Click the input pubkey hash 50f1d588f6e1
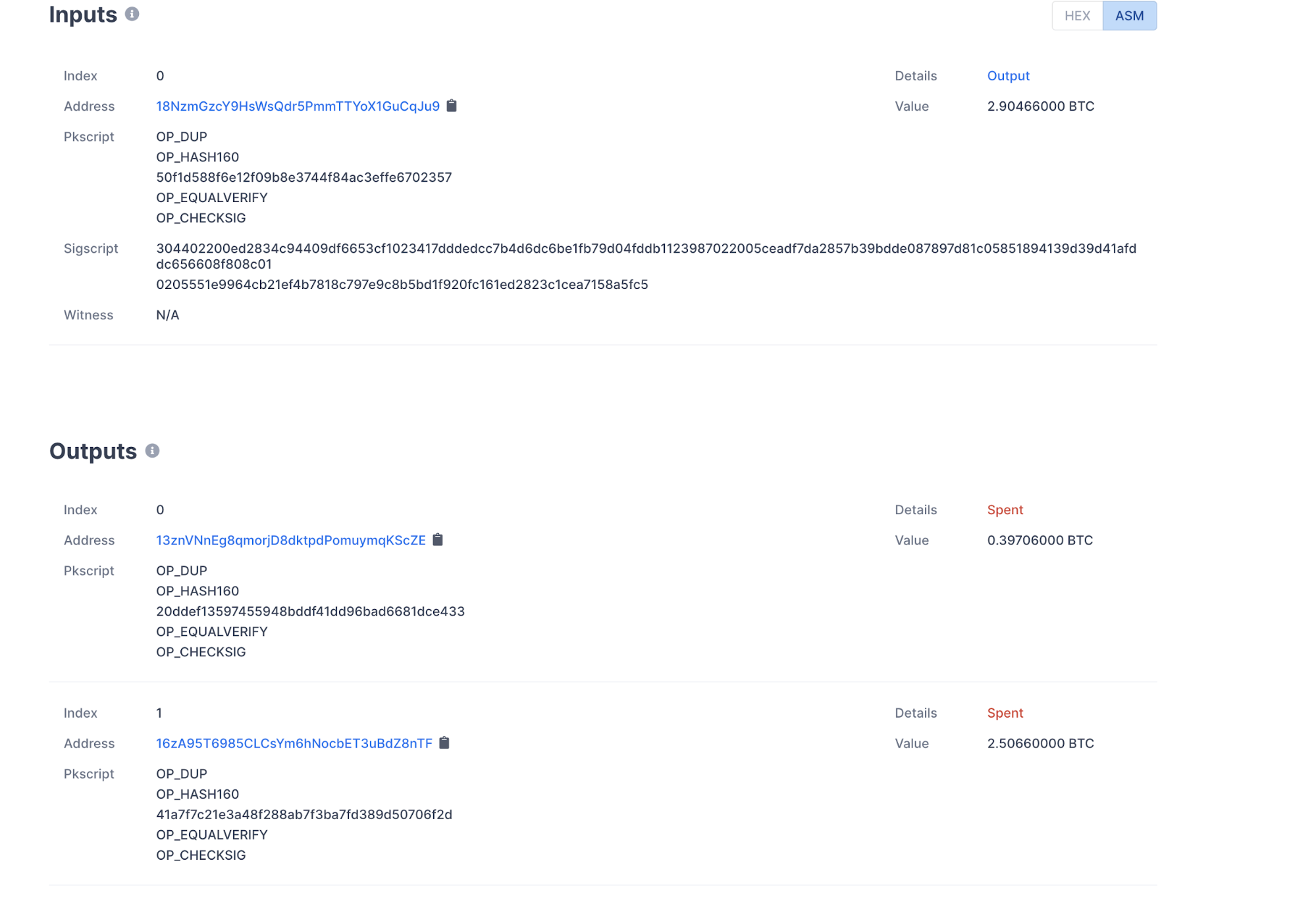The width and height of the screenshot is (1316, 898). (x=303, y=177)
